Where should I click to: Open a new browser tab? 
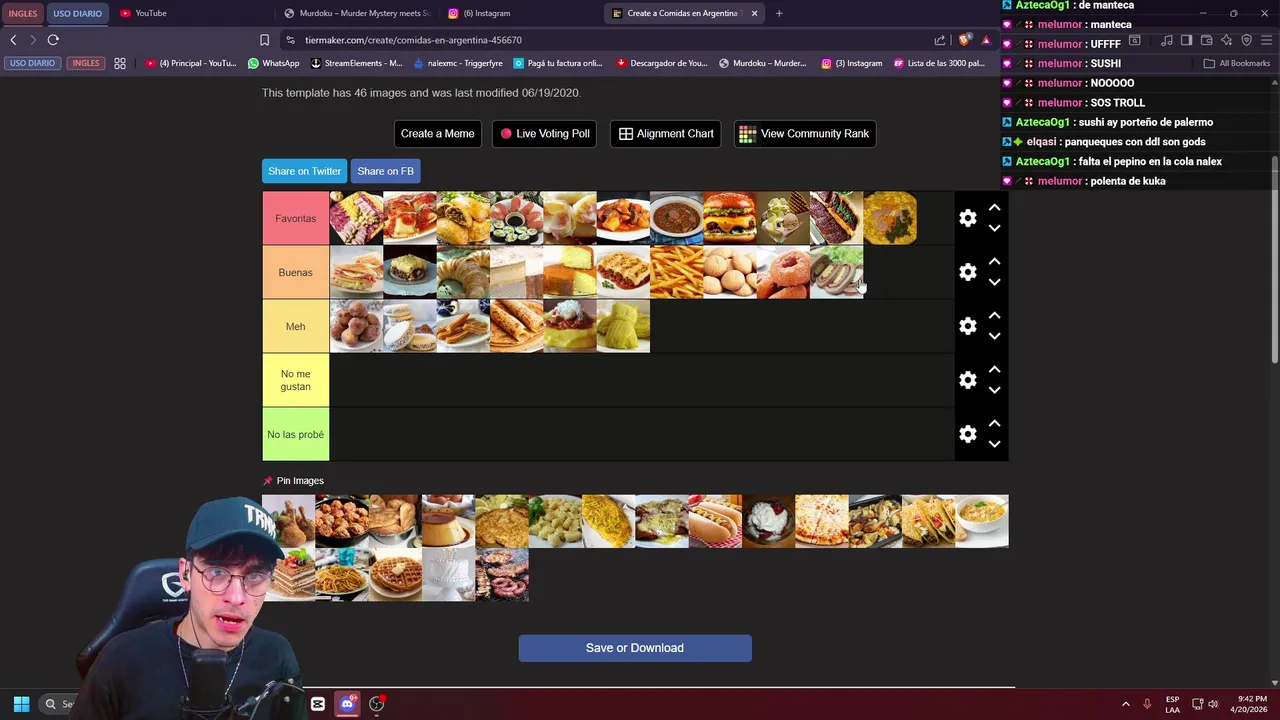pyautogui.click(x=779, y=13)
